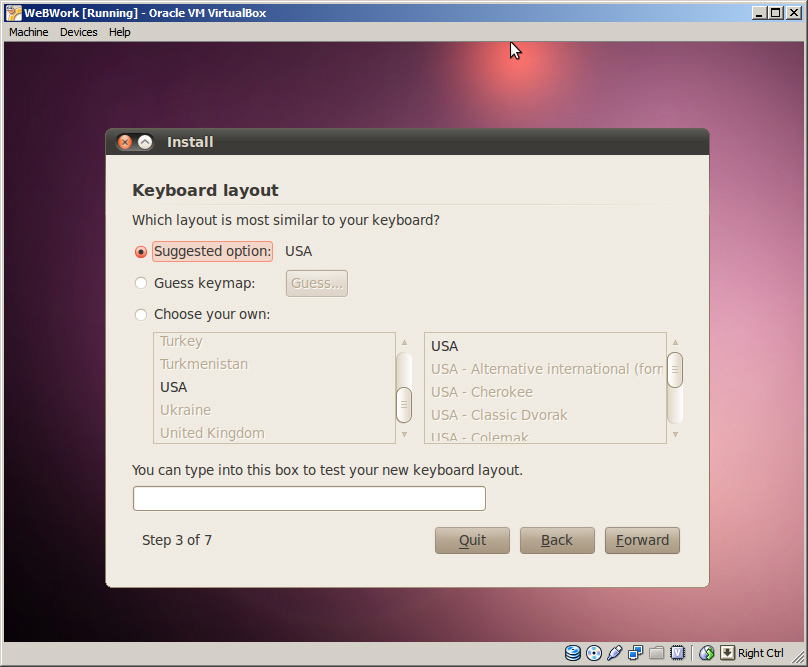
Task: Click the virtualization CPU status icon
Action: pyautogui.click(x=678, y=653)
